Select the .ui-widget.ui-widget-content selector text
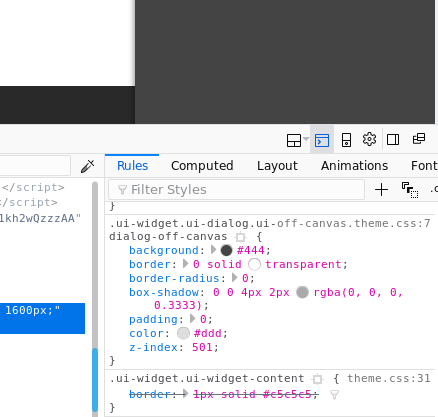The image size is (438, 417). tap(207, 378)
